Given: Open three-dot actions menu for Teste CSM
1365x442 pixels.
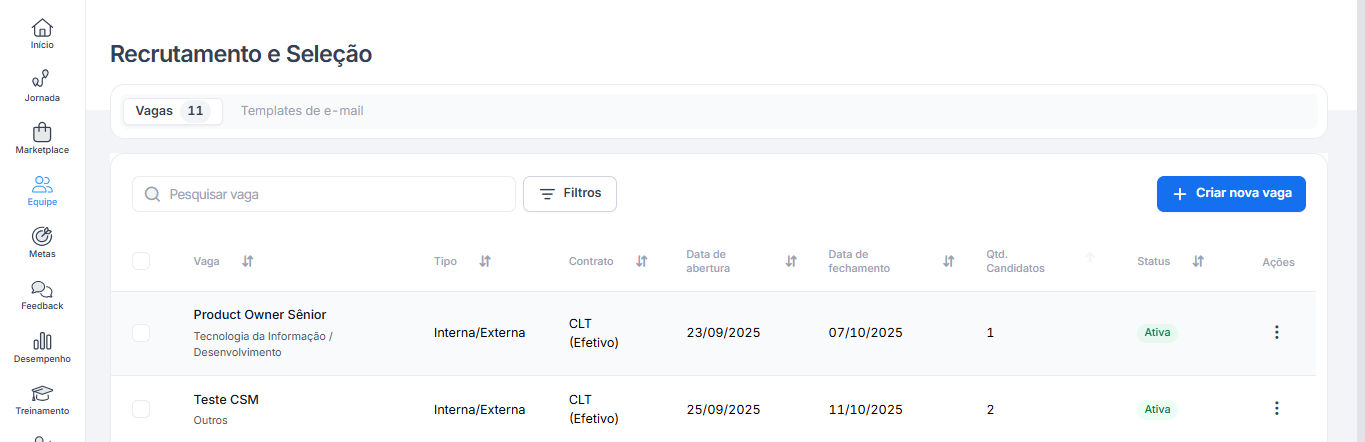Looking at the screenshot, I should (1276, 408).
